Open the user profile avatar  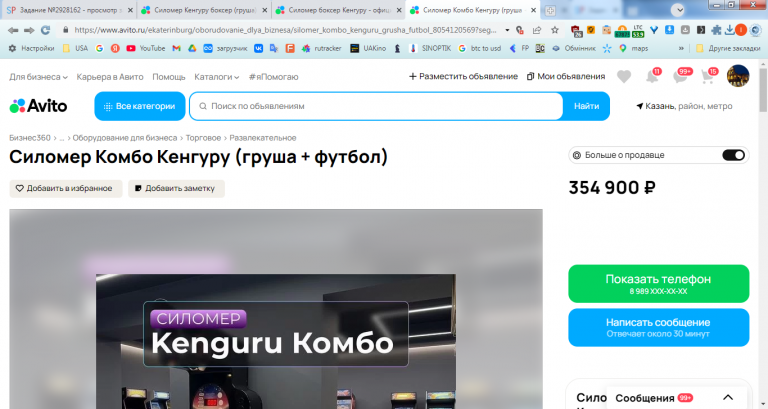[x=738, y=76]
